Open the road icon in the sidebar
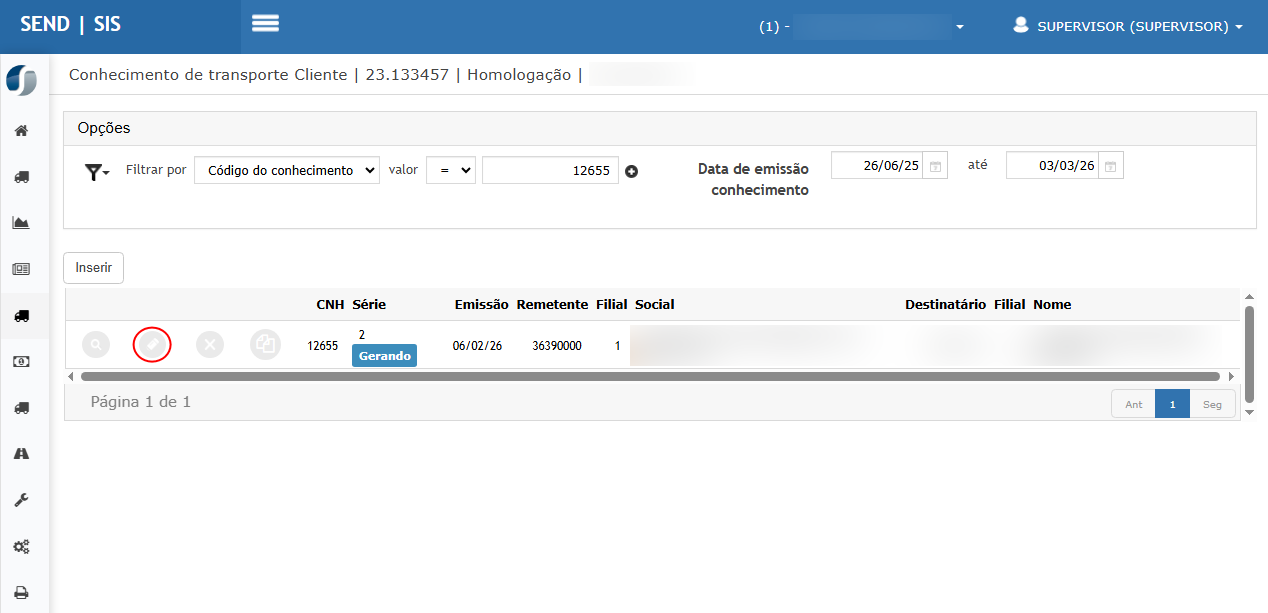Image resolution: width=1268 pixels, height=613 pixels. 21,453
